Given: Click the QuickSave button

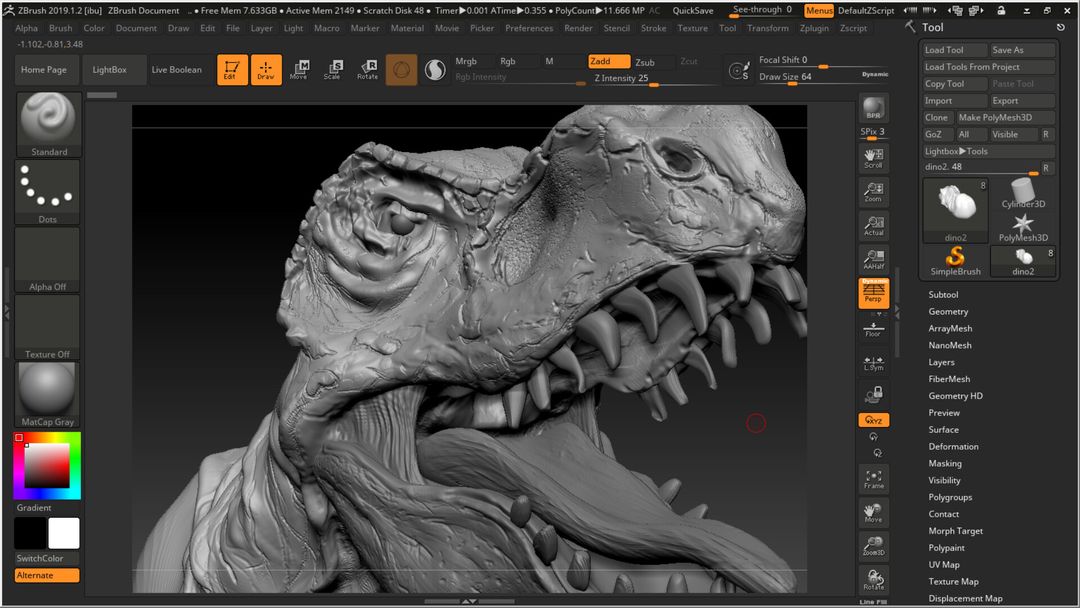Looking at the screenshot, I should pyautogui.click(x=693, y=10).
